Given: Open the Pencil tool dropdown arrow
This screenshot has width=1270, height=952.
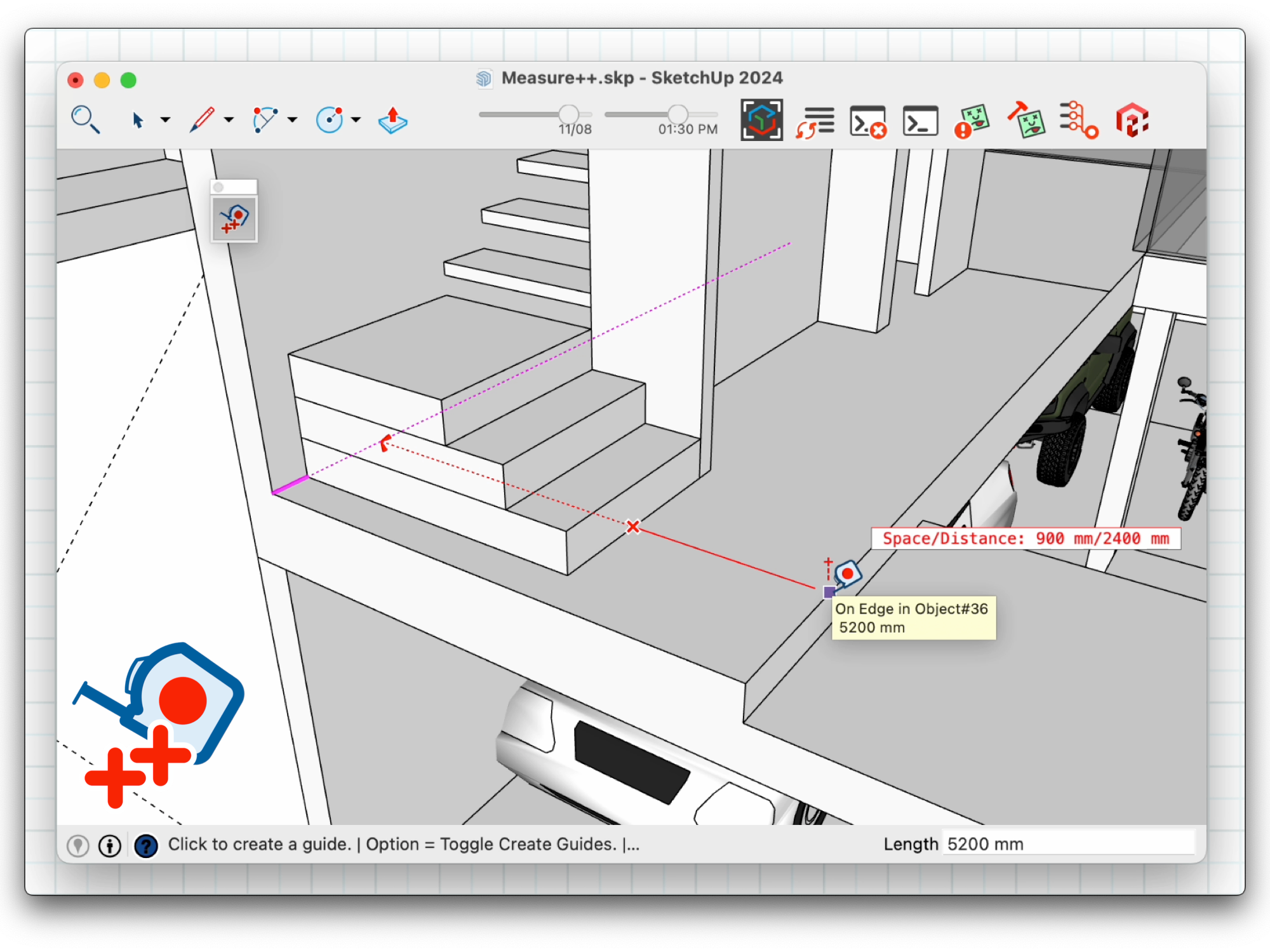Looking at the screenshot, I should pos(229,119).
